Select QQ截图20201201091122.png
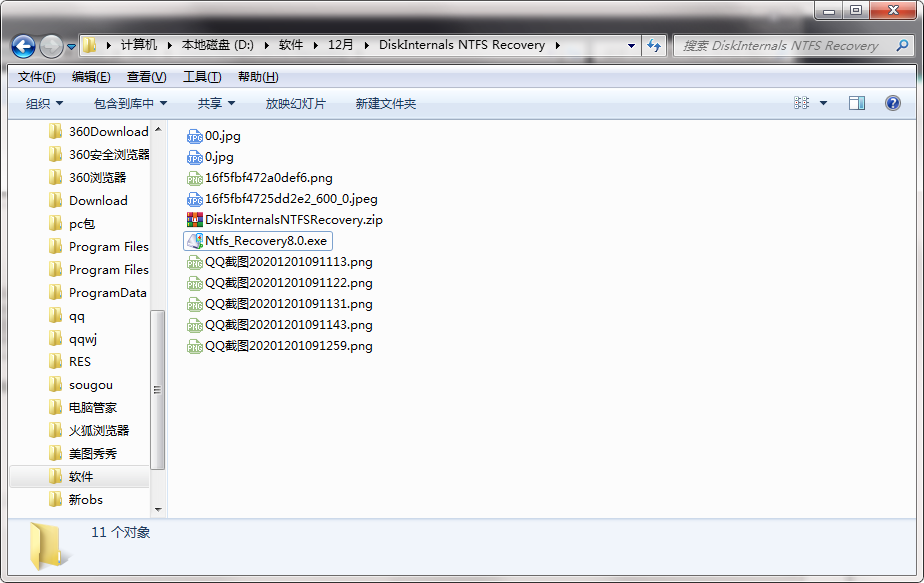This screenshot has width=924, height=583. pyautogui.click(x=280, y=283)
